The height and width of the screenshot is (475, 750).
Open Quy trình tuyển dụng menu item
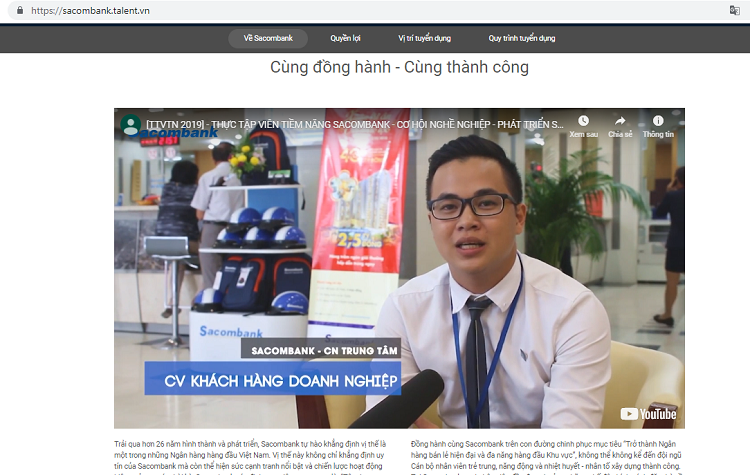tap(521, 38)
